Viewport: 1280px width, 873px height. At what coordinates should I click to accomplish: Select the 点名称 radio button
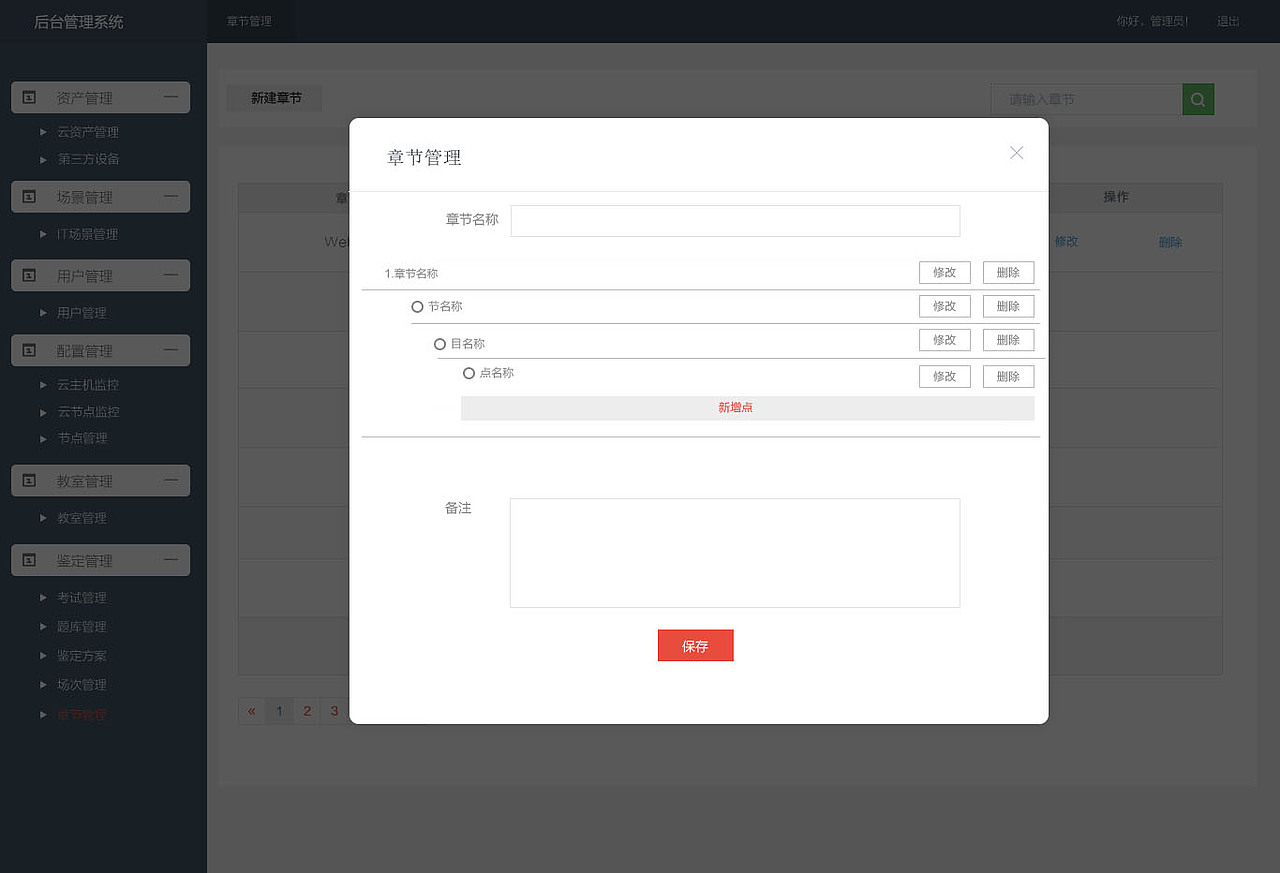pyautogui.click(x=468, y=373)
